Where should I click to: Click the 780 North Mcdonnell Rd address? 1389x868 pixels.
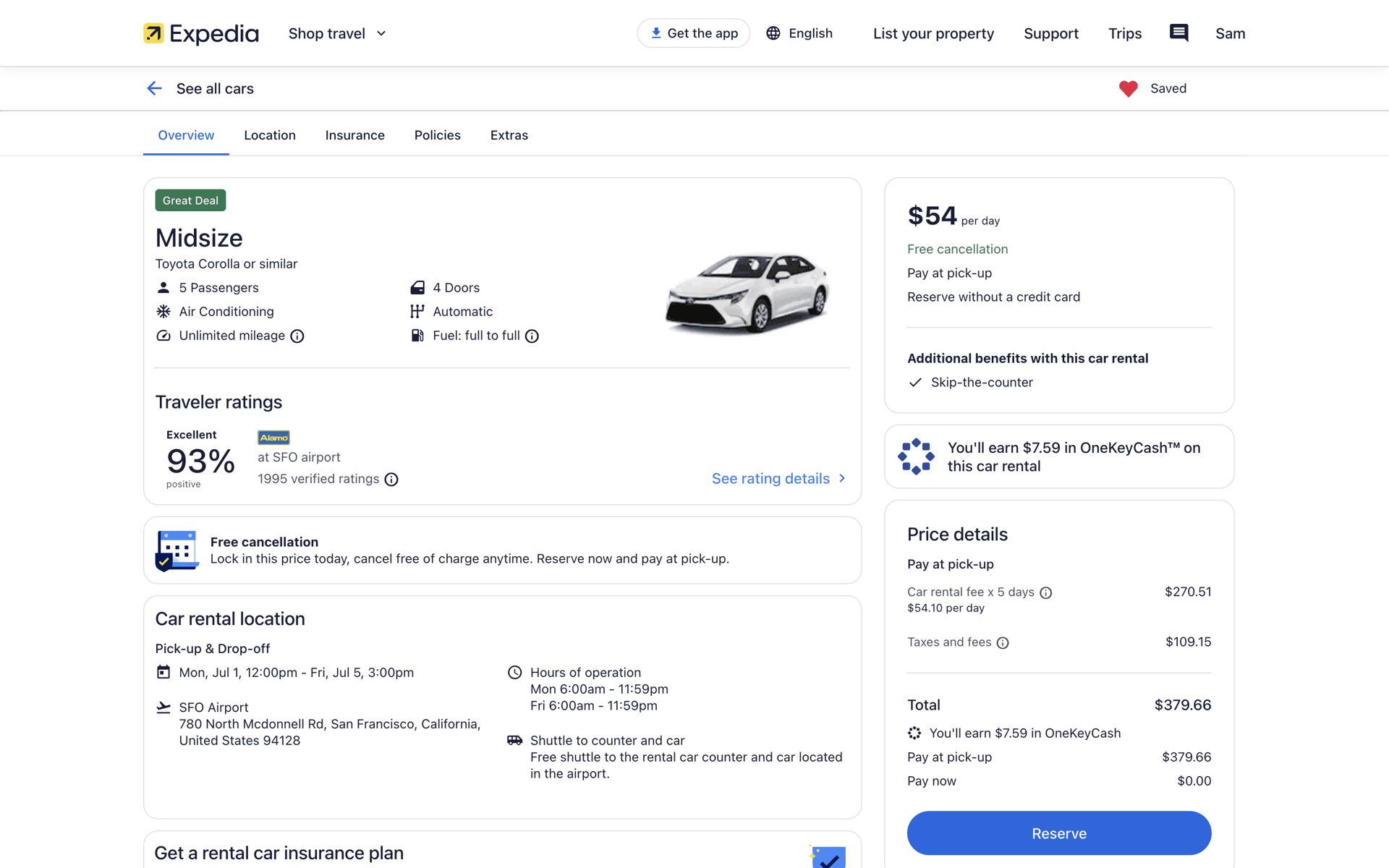coord(330,732)
